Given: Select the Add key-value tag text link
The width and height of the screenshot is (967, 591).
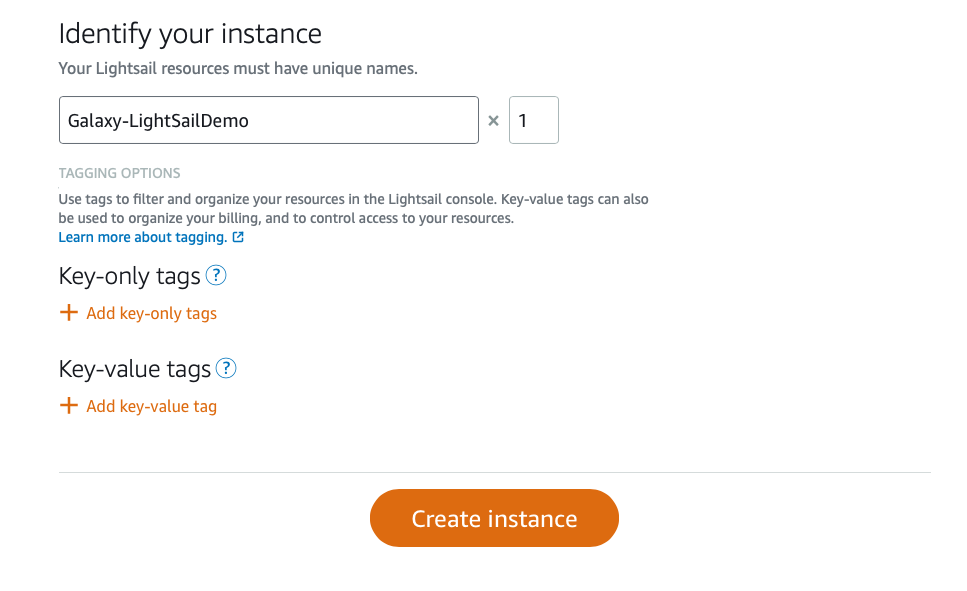Looking at the screenshot, I should tap(152, 407).
